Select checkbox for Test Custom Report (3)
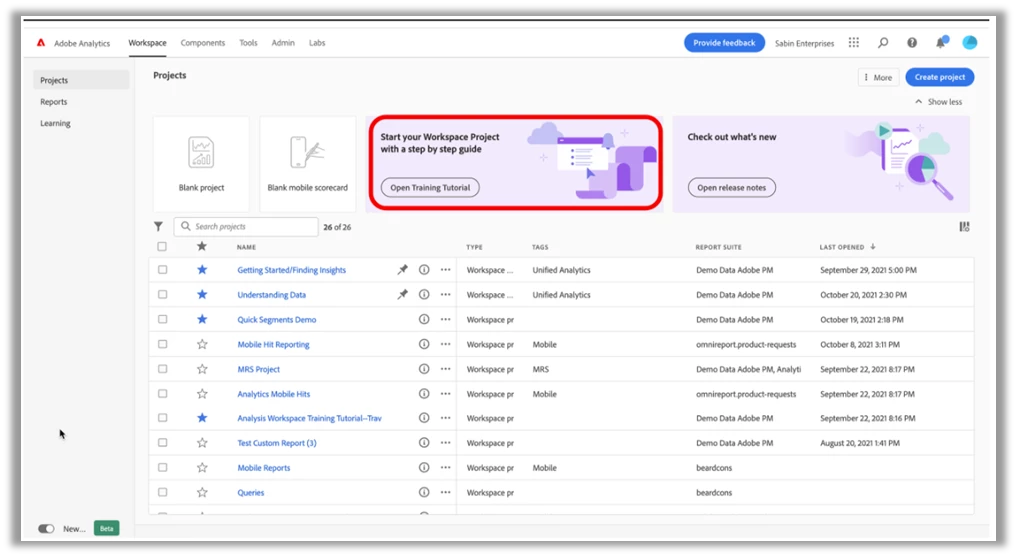 tap(163, 443)
